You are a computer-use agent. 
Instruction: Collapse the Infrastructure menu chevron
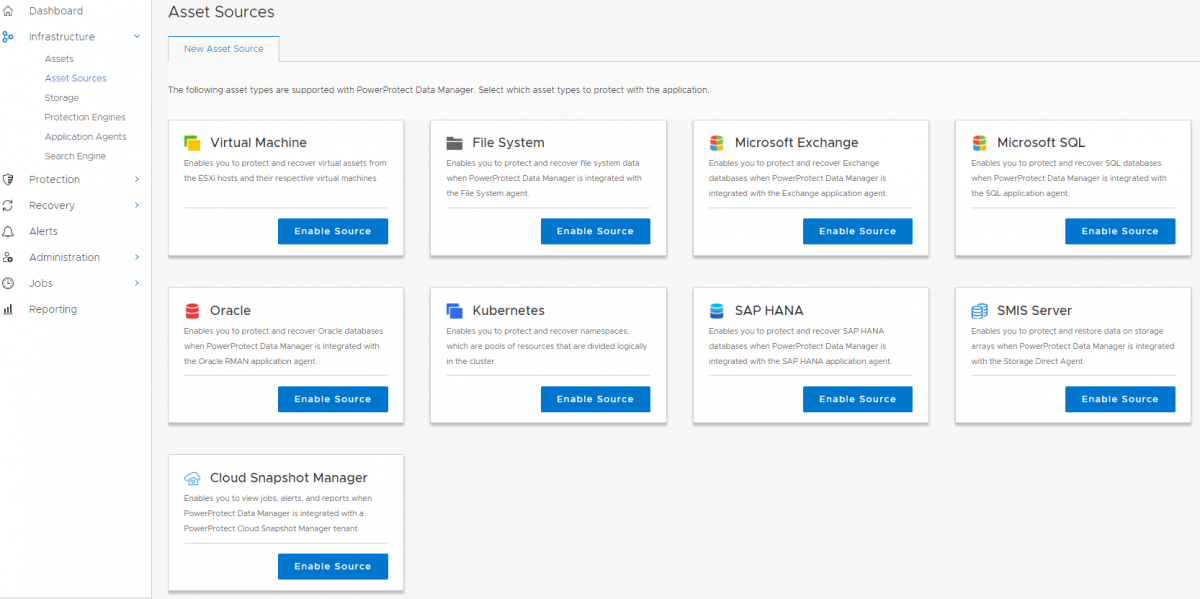click(137, 37)
